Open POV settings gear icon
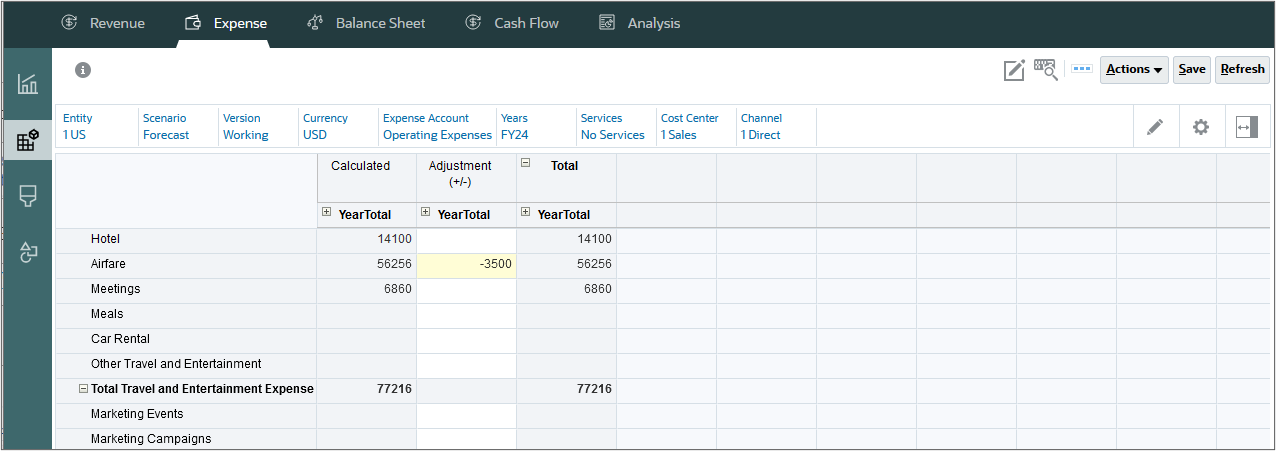 pyautogui.click(x=1201, y=127)
